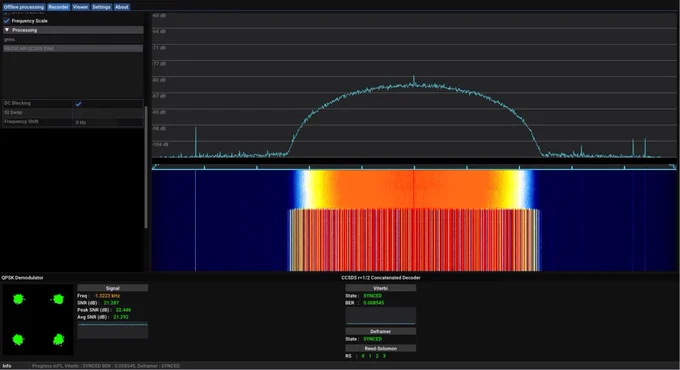Uncheck the DC Blocking option
Screen dimensions: 680x370
[78, 104]
